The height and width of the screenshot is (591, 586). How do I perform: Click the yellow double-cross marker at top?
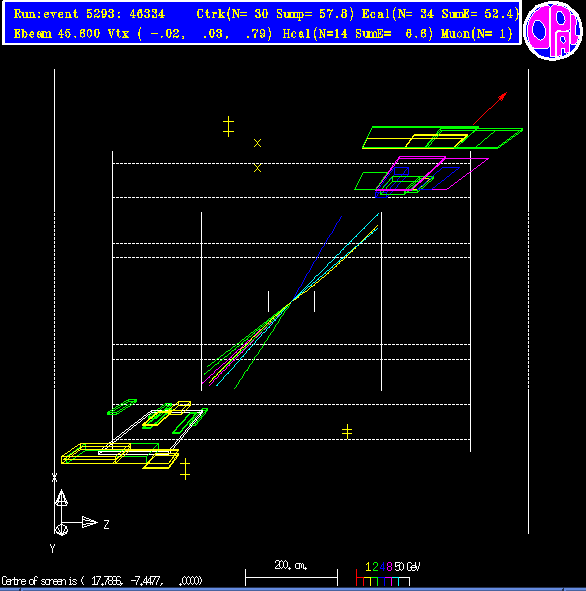click(228, 126)
